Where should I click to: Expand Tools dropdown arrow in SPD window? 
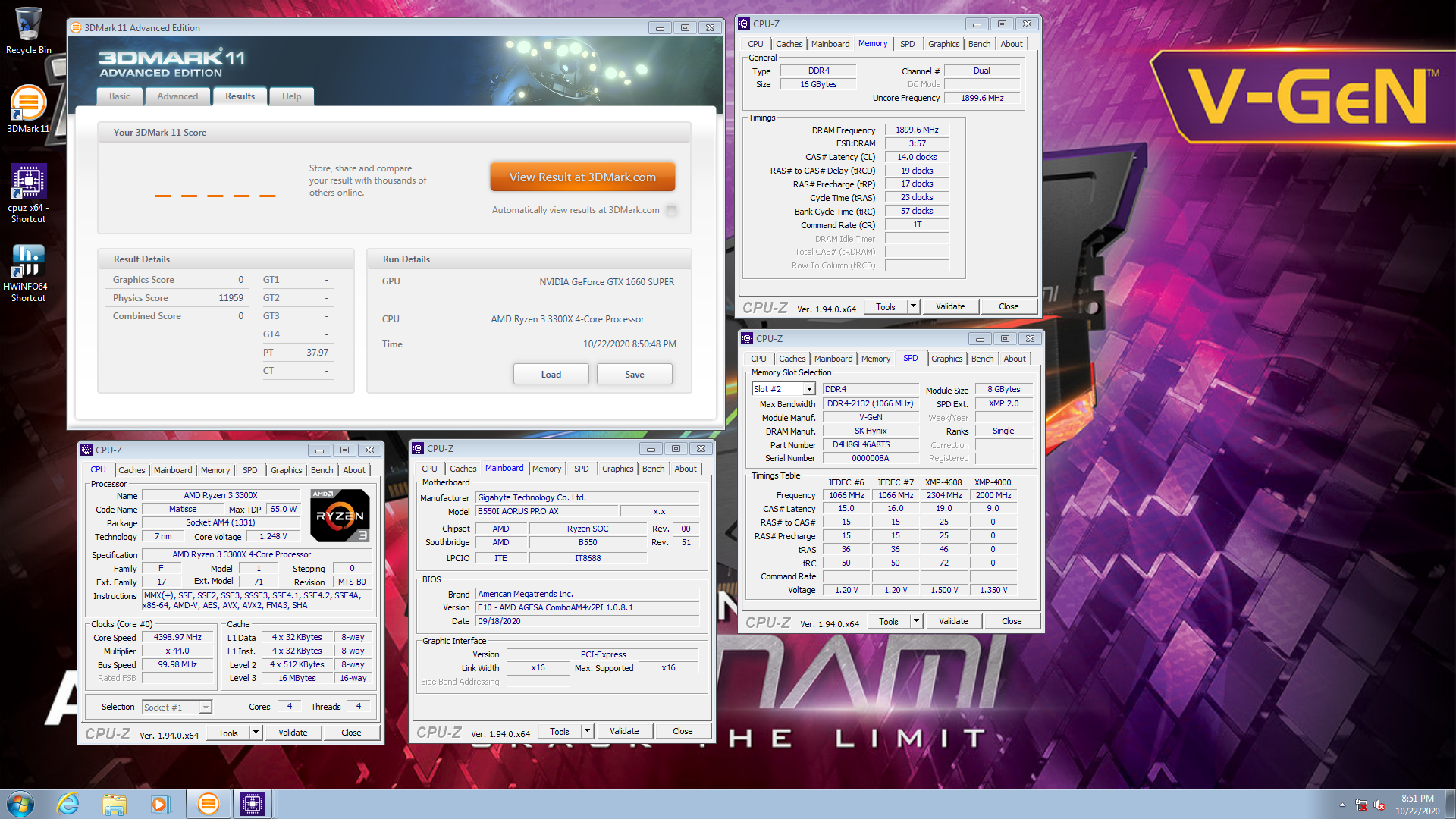tap(916, 621)
